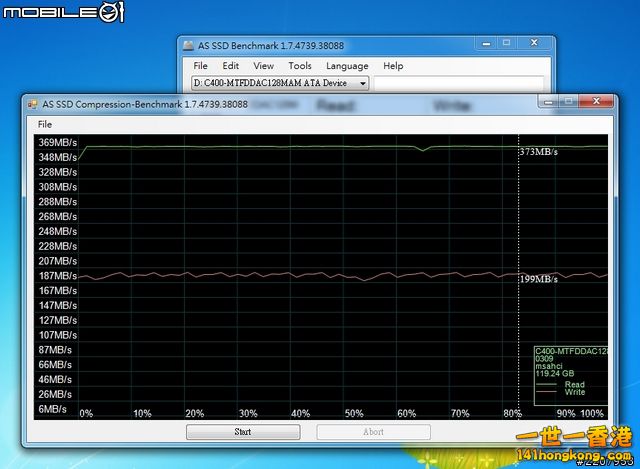Maximize the Compression-Benchmark window

568,102
